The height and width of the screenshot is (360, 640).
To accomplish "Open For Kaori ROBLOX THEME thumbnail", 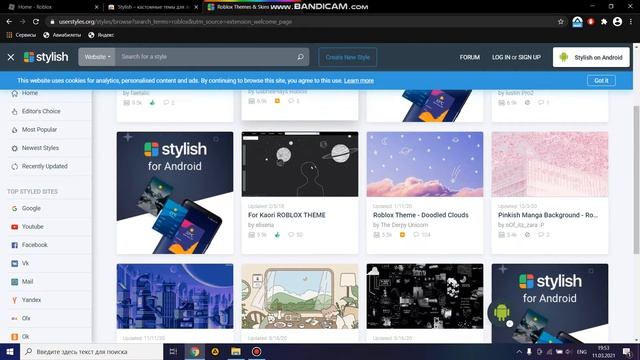I will click(x=300, y=164).
